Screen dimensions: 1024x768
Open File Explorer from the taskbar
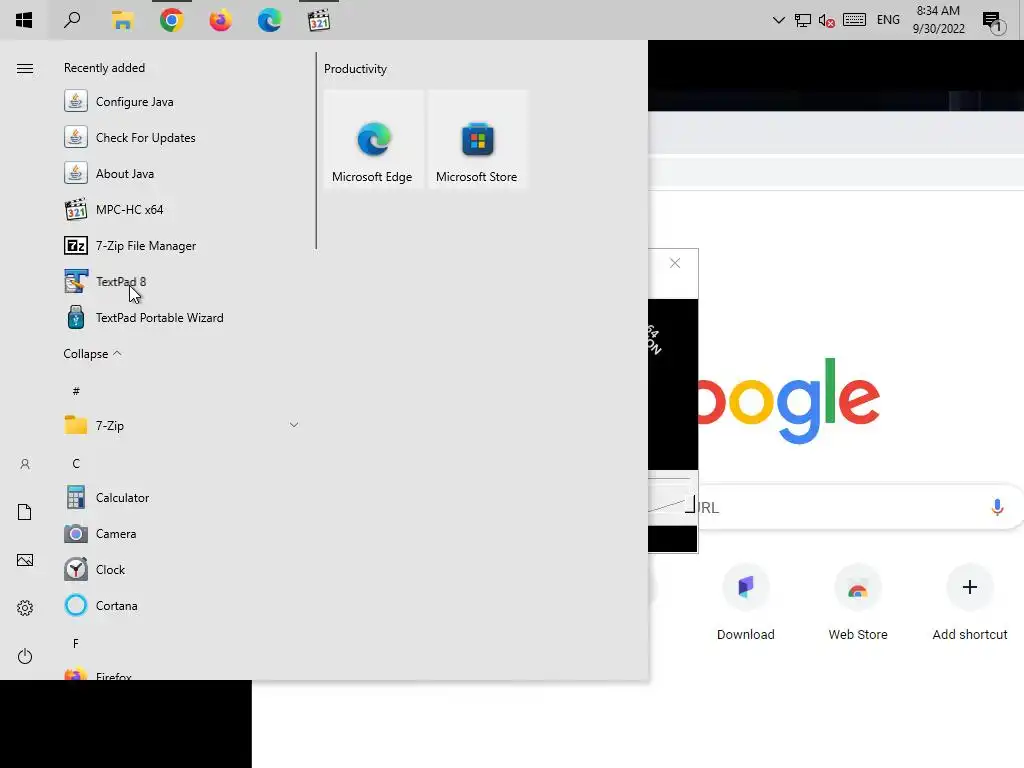click(x=122, y=20)
